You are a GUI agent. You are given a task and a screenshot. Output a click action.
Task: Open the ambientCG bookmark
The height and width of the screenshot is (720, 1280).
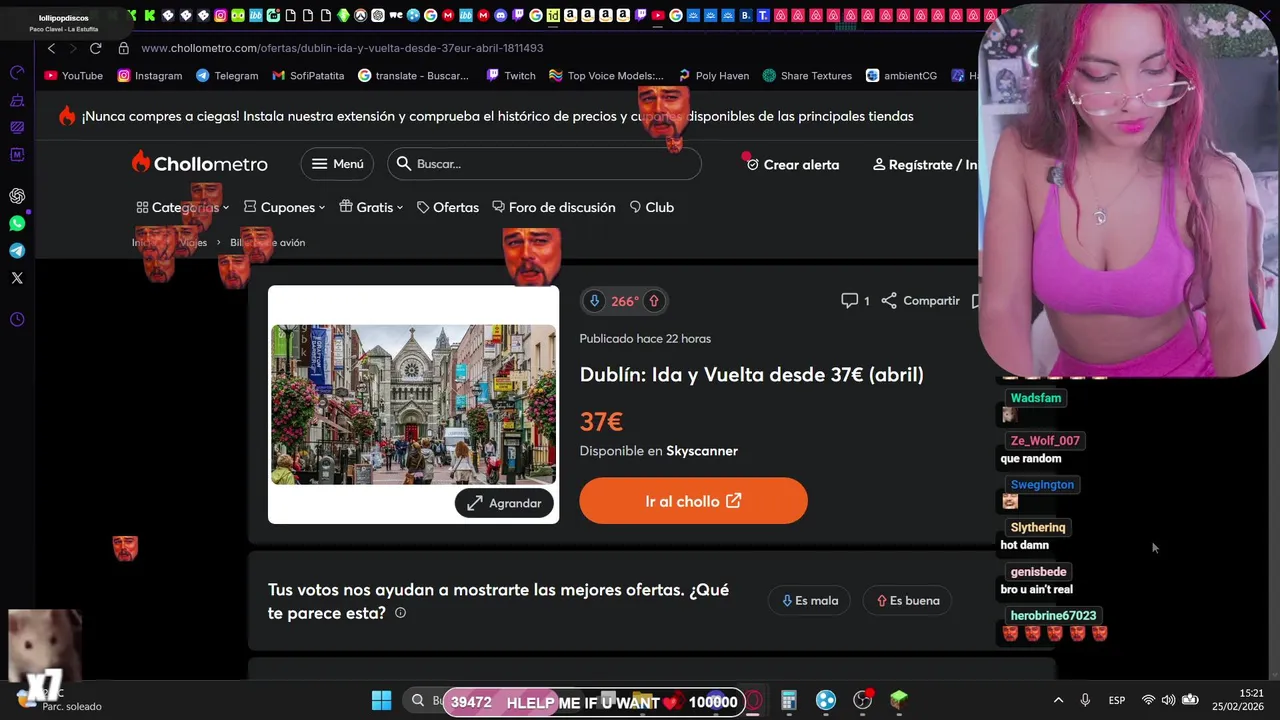click(901, 75)
